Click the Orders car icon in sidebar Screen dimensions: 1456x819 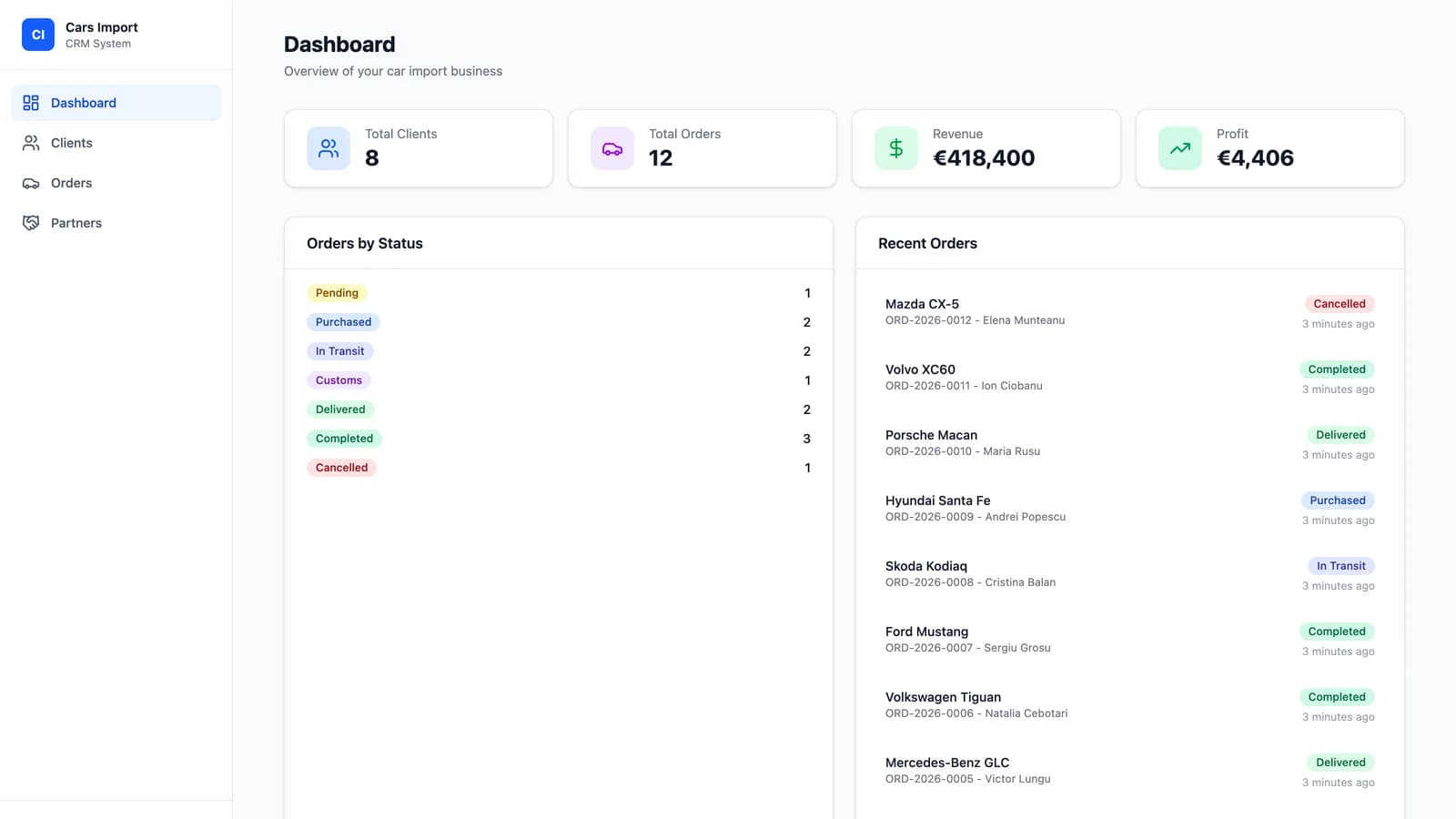31,183
